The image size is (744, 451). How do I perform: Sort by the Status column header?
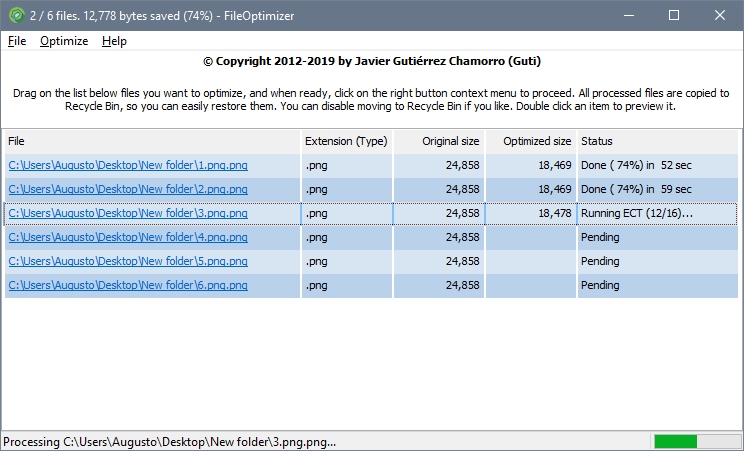658,141
